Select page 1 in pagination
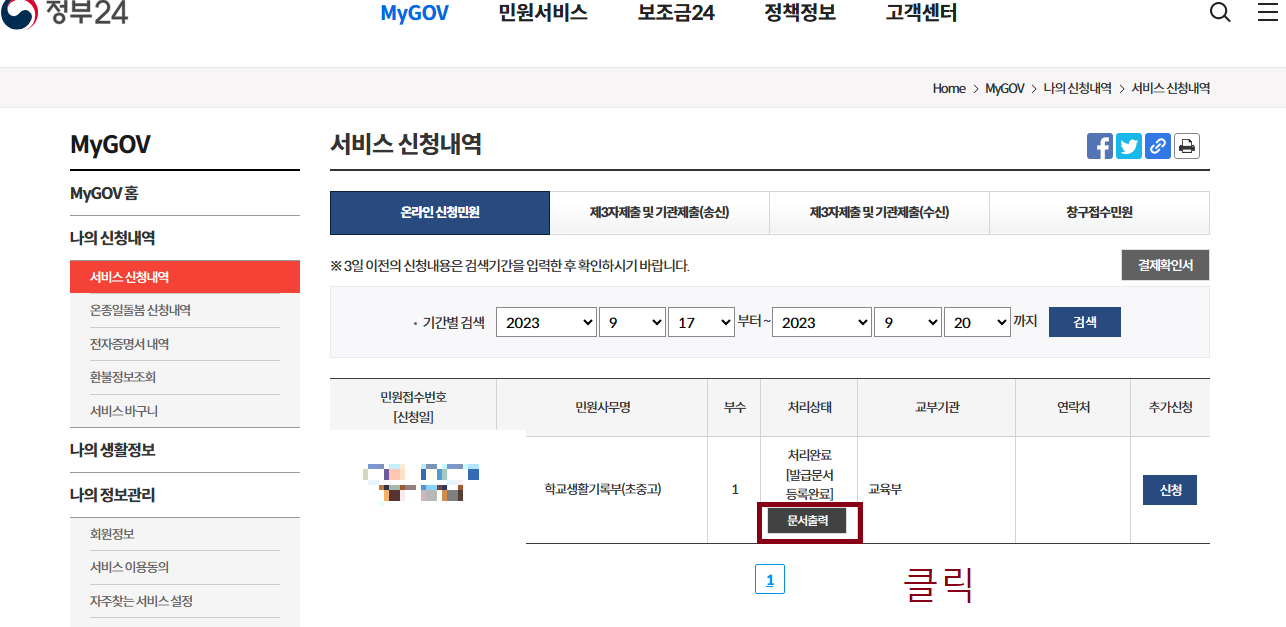Screen dimensions: 1286x627 (x=770, y=578)
